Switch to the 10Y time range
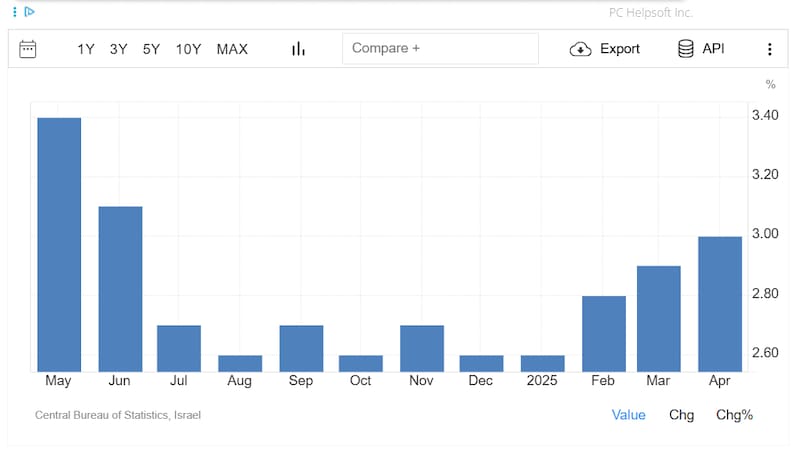 188,49
